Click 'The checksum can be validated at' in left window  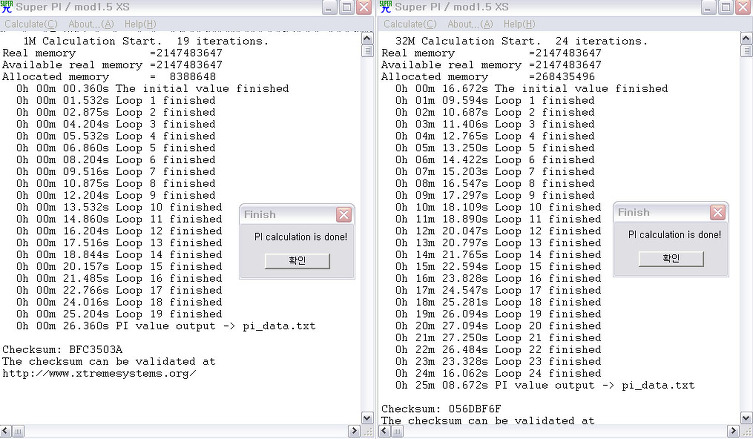point(109,361)
